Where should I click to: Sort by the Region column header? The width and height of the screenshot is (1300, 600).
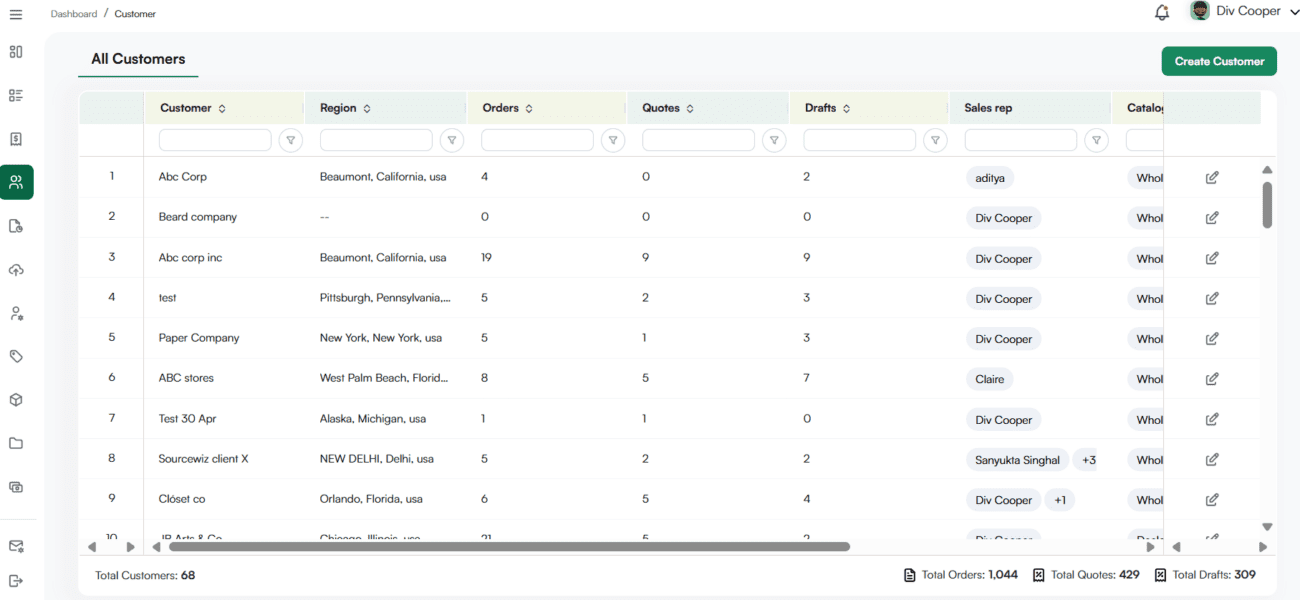(345, 108)
